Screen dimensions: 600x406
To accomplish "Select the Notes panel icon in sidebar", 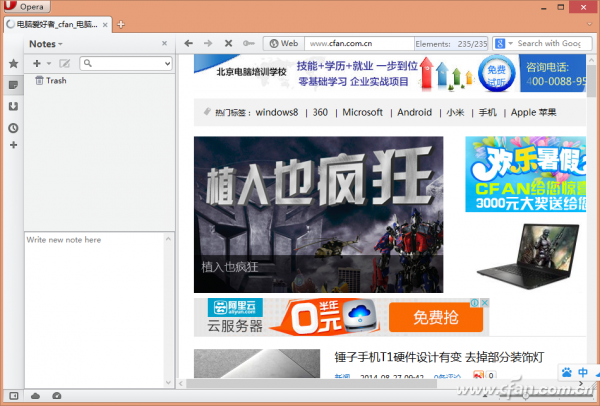I will (13, 85).
